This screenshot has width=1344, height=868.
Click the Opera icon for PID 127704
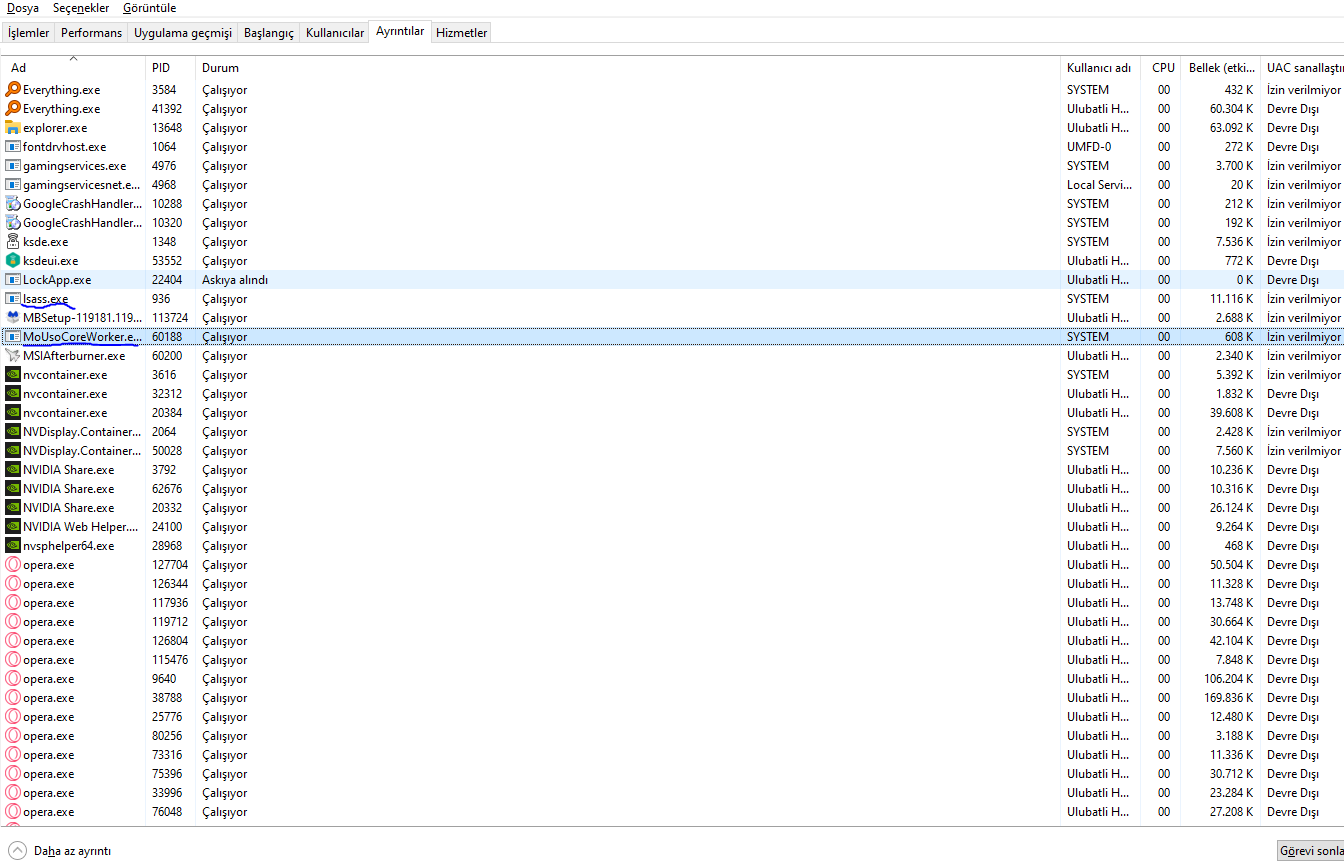[13, 564]
